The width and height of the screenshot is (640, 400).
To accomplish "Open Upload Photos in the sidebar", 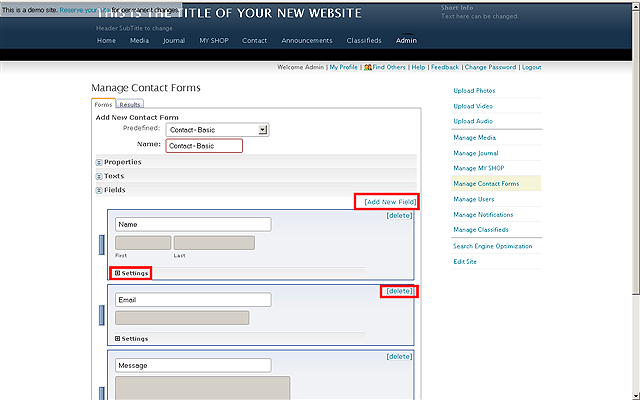I will pos(474,91).
